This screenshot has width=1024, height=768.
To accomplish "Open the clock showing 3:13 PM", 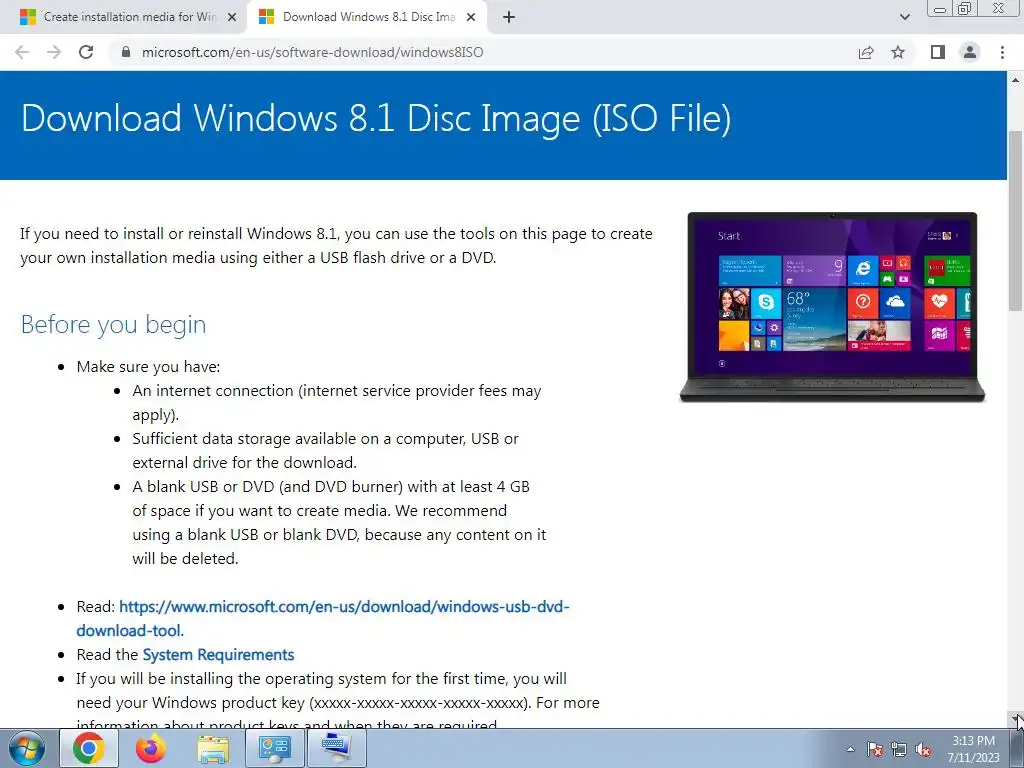I will tap(974, 749).
